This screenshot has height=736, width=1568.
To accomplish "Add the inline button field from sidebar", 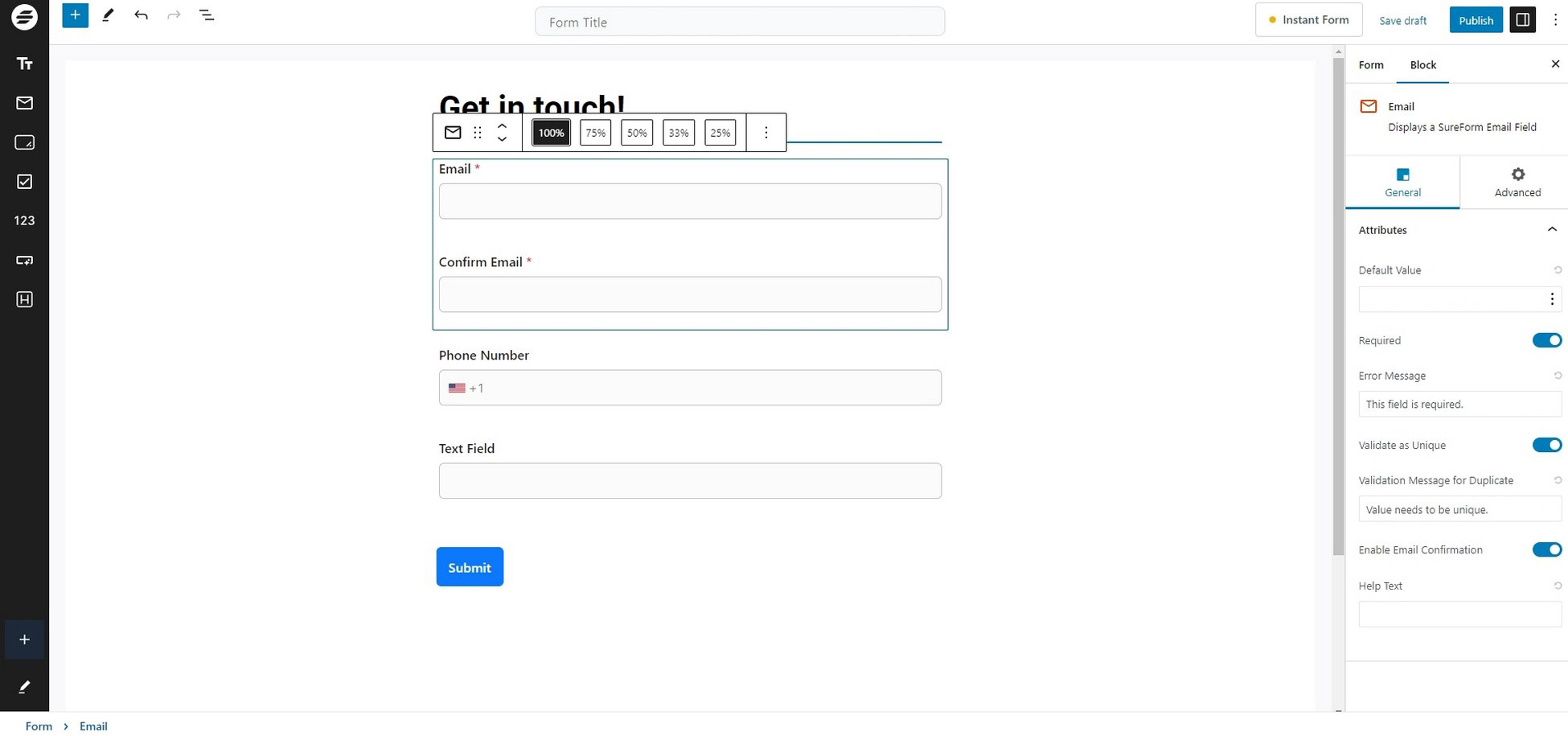I will (25, 260).
